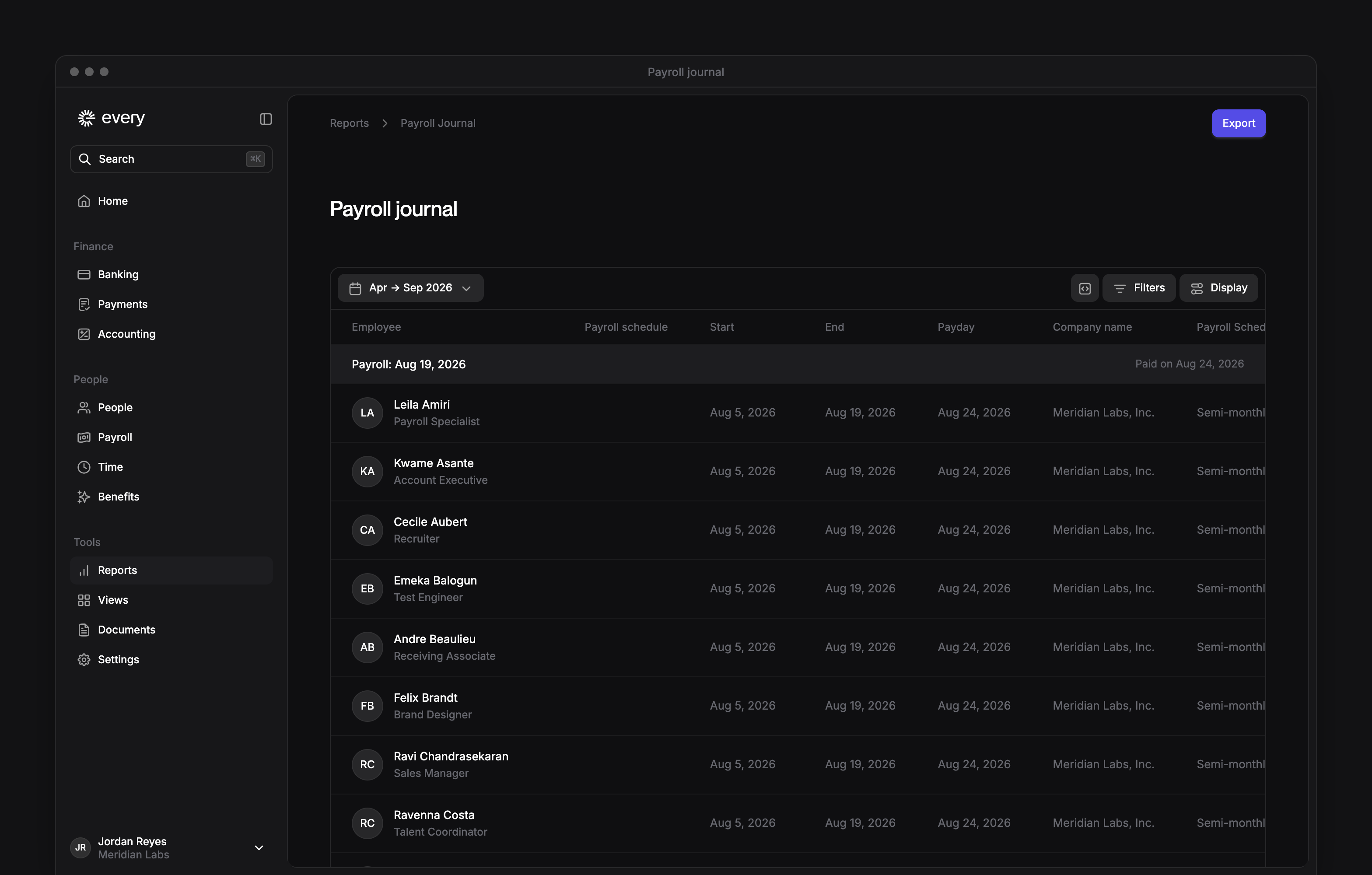The width and height of the screenshot is (1372, 875).
Task: Open Payments section
Action: [x=171, y=304]
